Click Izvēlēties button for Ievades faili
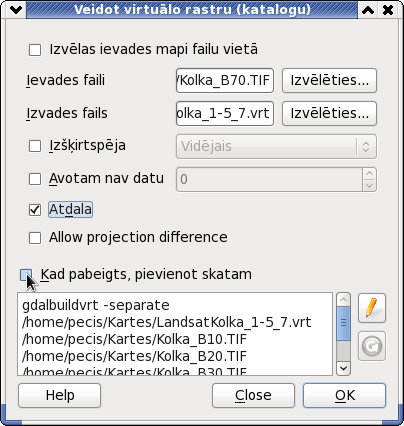The image size is (404, 426). click(x=329, y=80)
